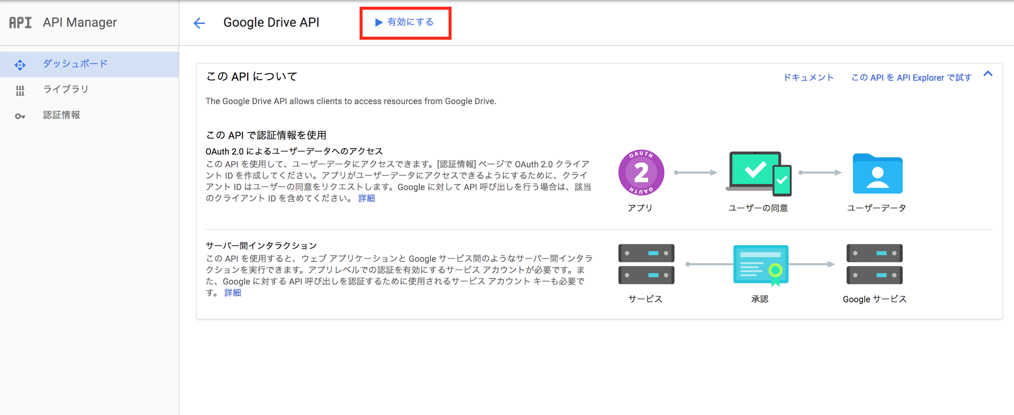The width and height of the screenshot is (1014, 415).
Task: Open the ライブラリ library menu item
Action: click(x=89, y=90)
